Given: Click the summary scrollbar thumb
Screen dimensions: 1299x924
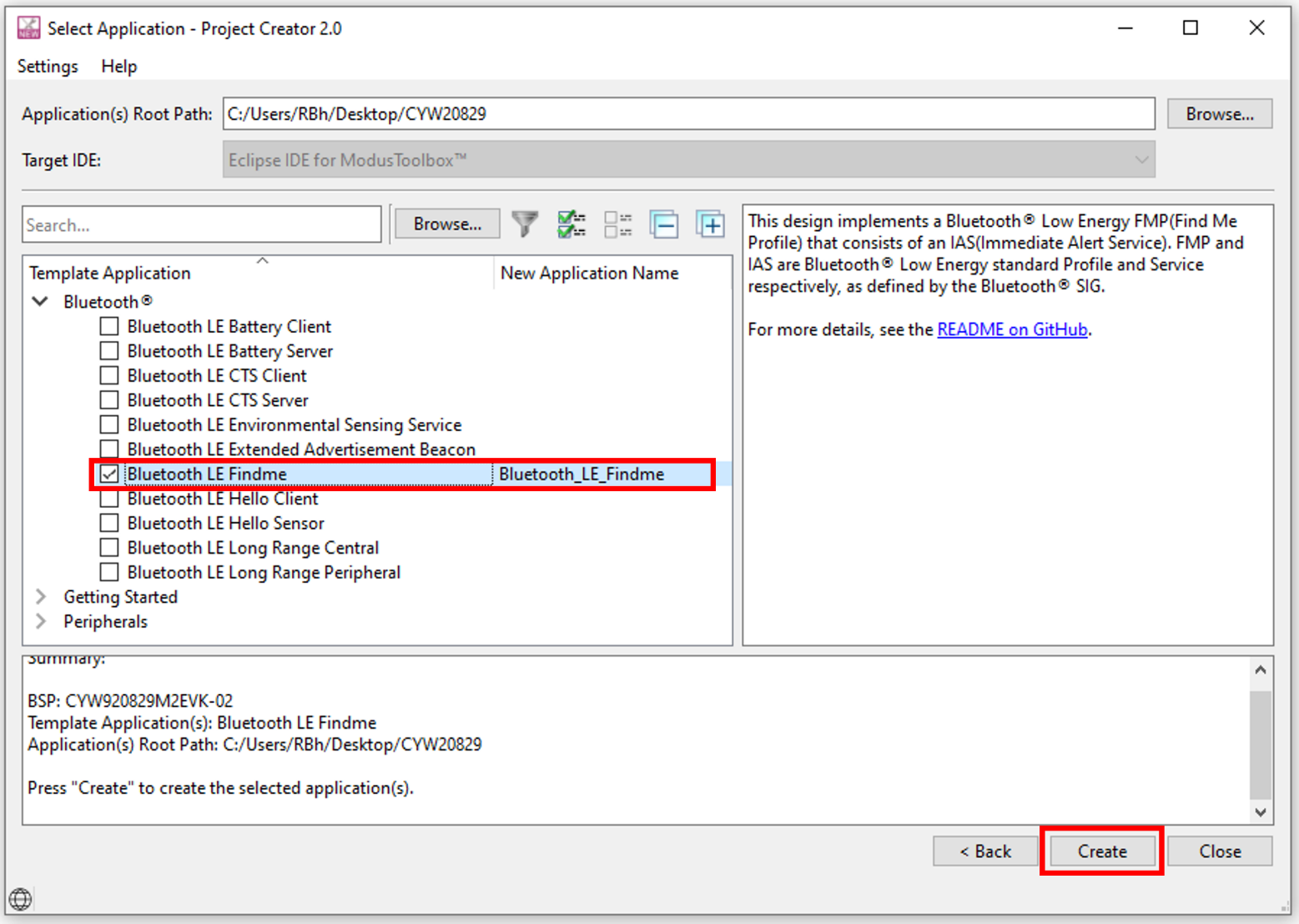Looking at the screenshot, I should pos(1261,744).
